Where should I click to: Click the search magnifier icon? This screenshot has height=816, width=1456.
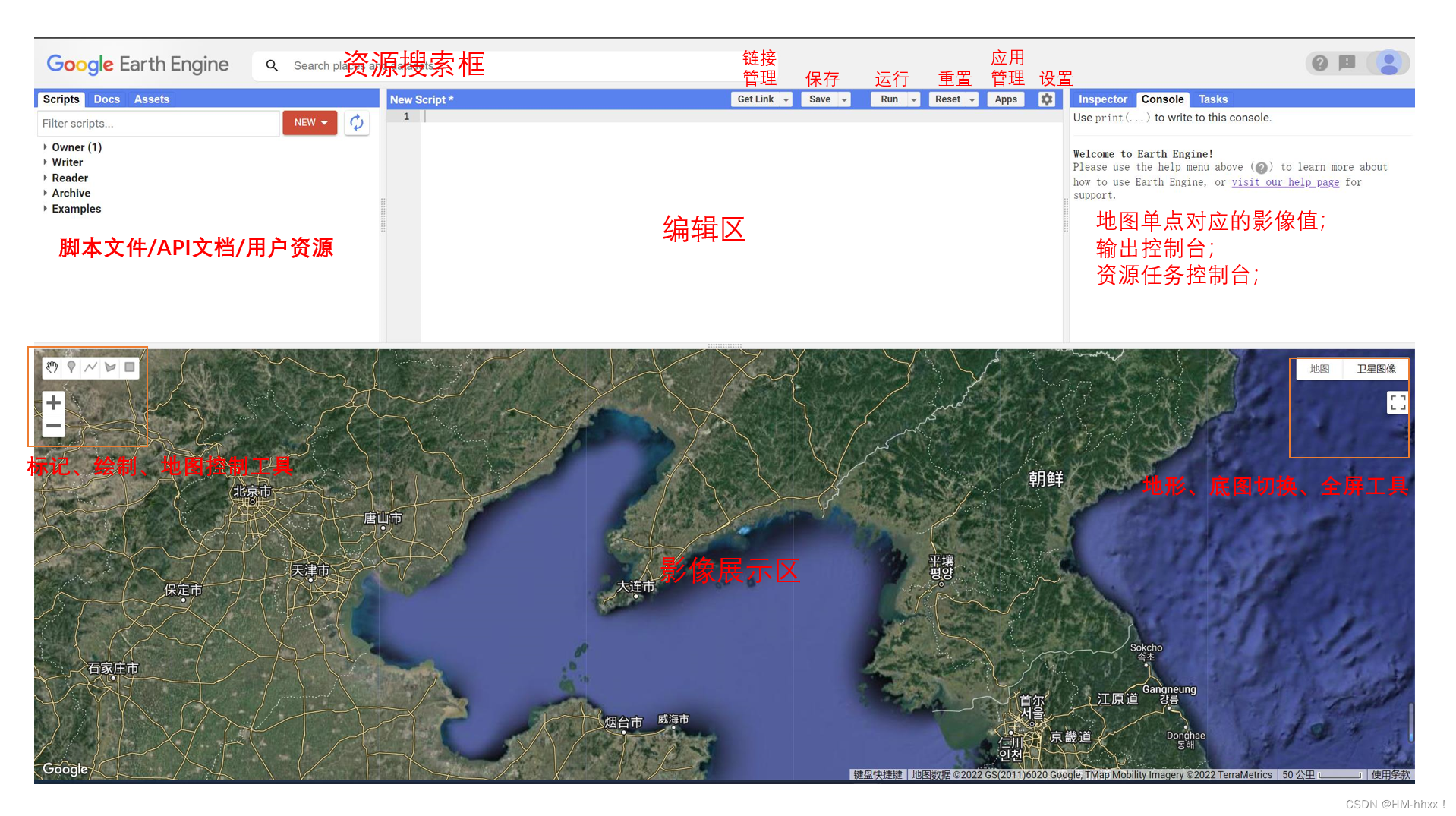(272, 66)
